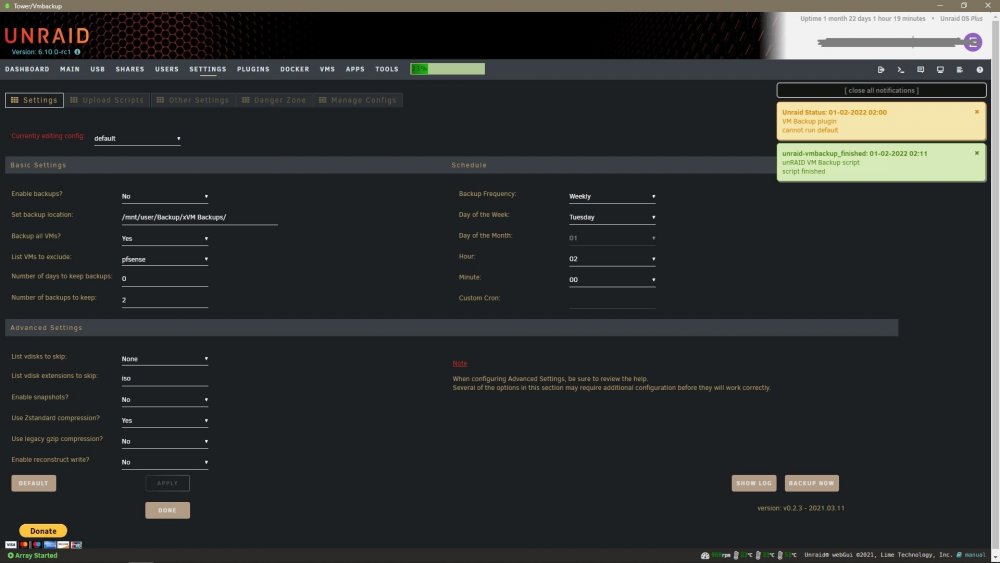Open the feedback icon in the top bar
Viewport: 1000px width, 563px height.
(x=920, y=69)
